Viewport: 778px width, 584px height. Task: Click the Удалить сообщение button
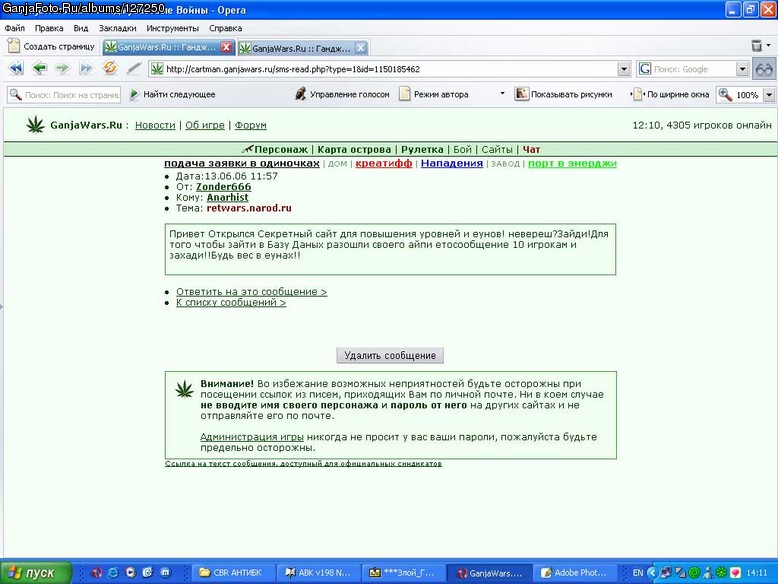coord(390,355)
